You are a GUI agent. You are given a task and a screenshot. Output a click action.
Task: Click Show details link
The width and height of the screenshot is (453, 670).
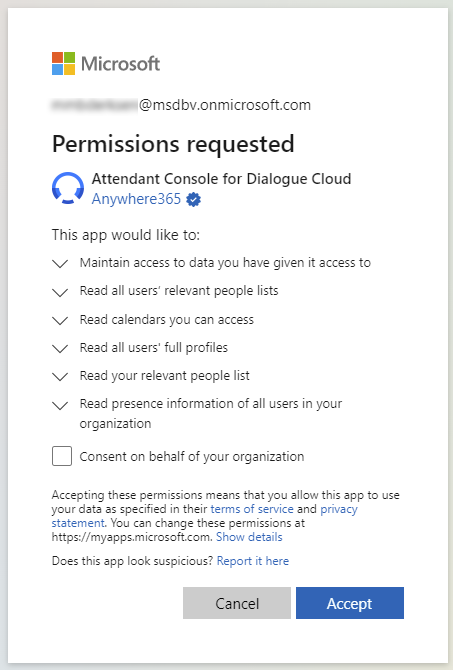[x=249, y=537]
